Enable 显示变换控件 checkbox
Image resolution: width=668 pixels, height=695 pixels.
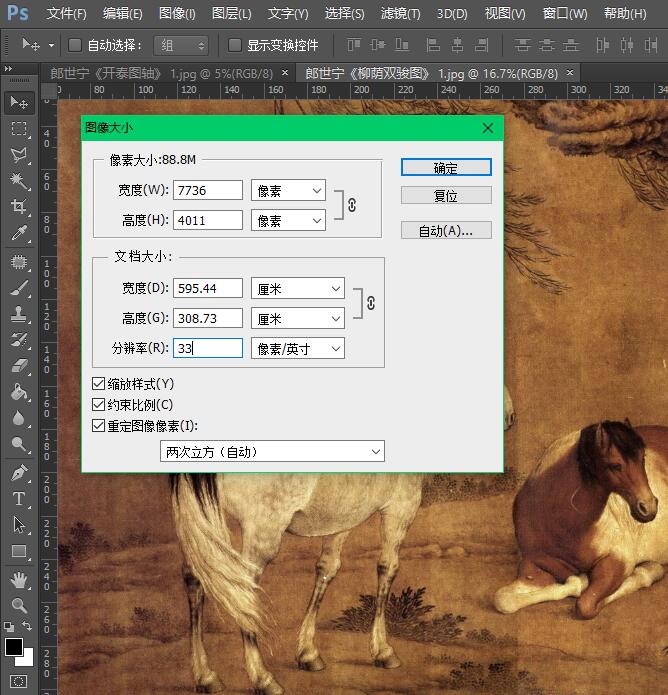[234, 45]
